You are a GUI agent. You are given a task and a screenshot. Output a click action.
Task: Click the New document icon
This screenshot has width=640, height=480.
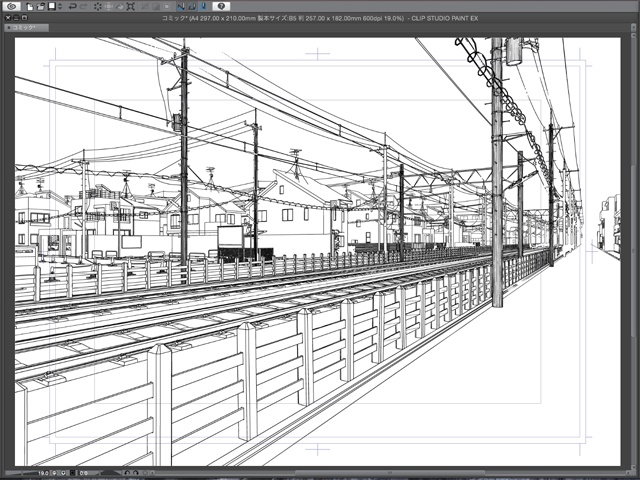30,6
